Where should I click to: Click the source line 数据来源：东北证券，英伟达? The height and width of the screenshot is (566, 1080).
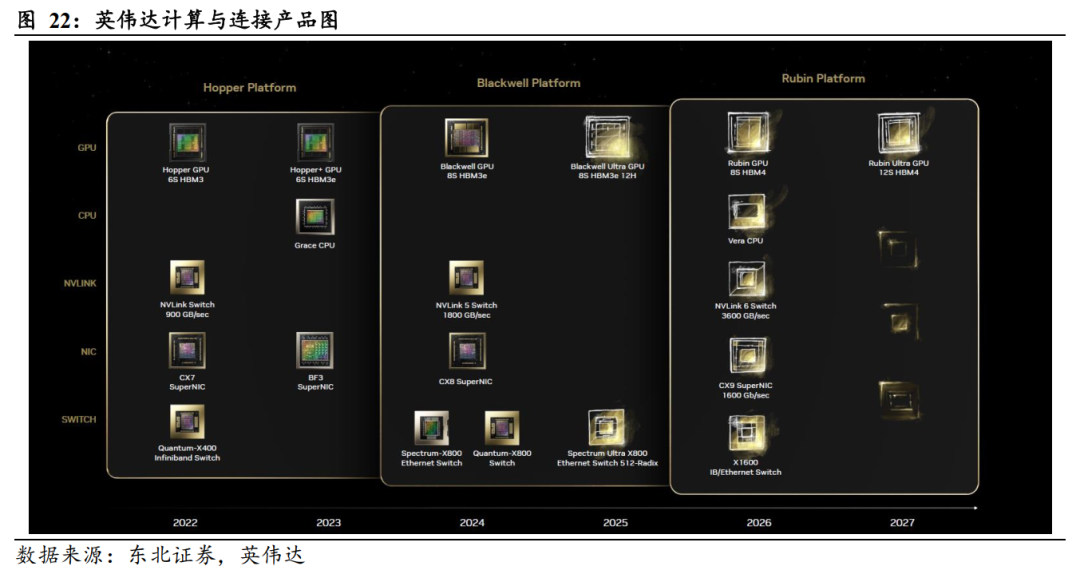coord(160,555)
